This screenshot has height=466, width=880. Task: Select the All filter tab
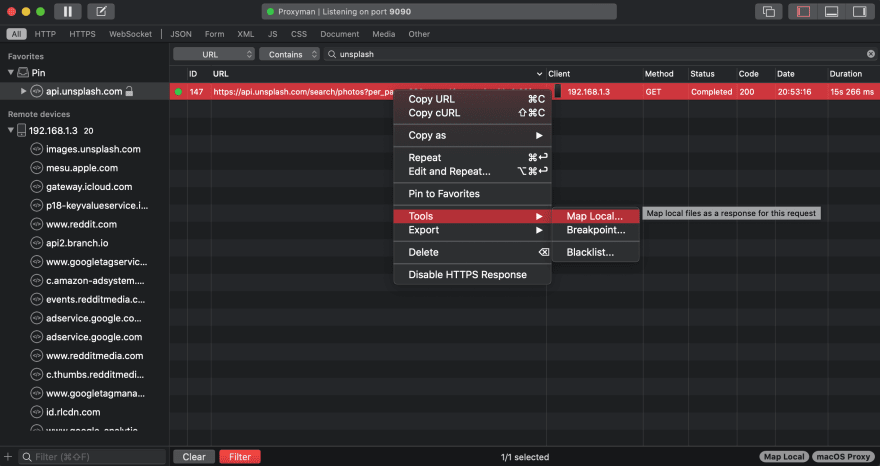[16, 34]
